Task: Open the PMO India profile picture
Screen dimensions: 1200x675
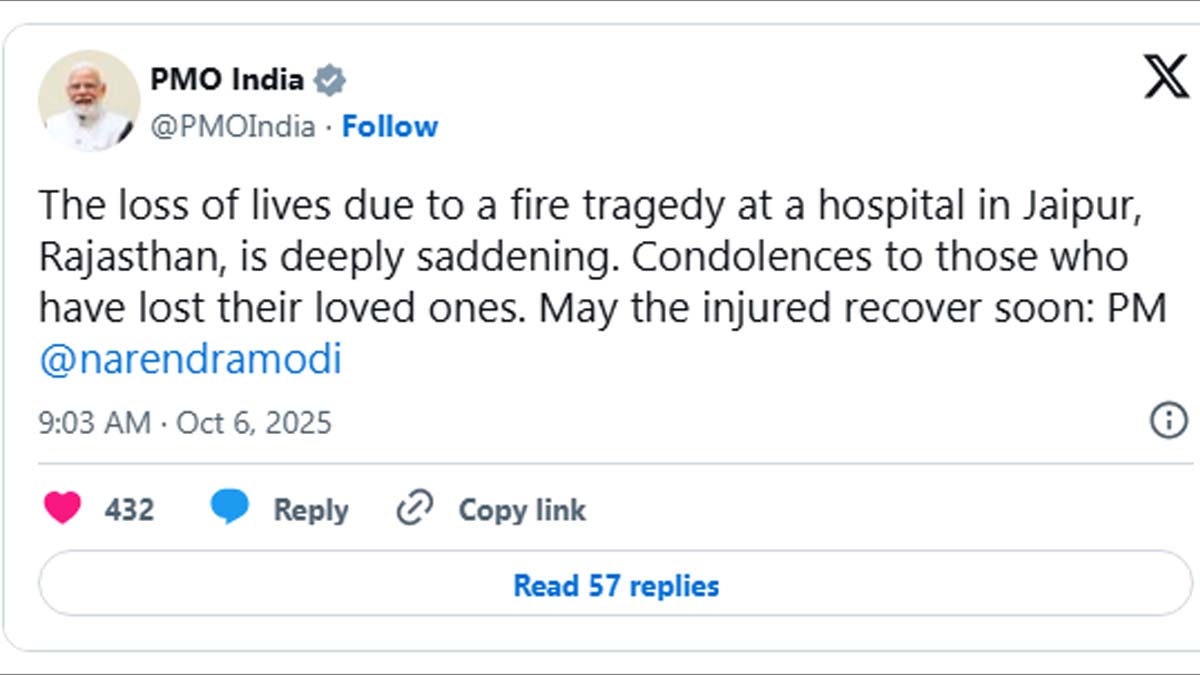Action: click(x=88, y=100)
